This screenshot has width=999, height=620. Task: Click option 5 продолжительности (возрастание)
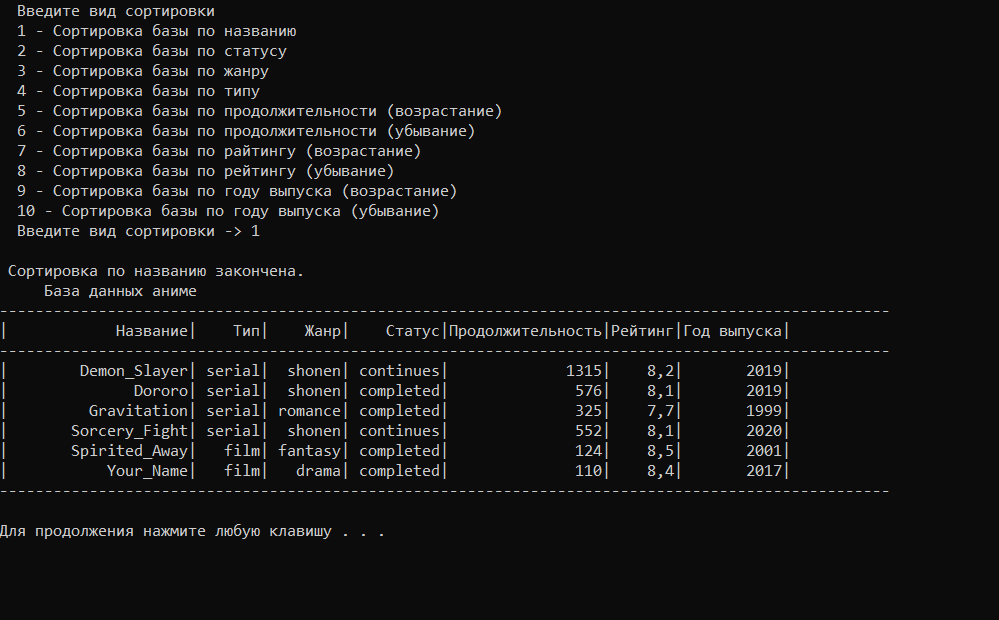(x=259, y=111)
